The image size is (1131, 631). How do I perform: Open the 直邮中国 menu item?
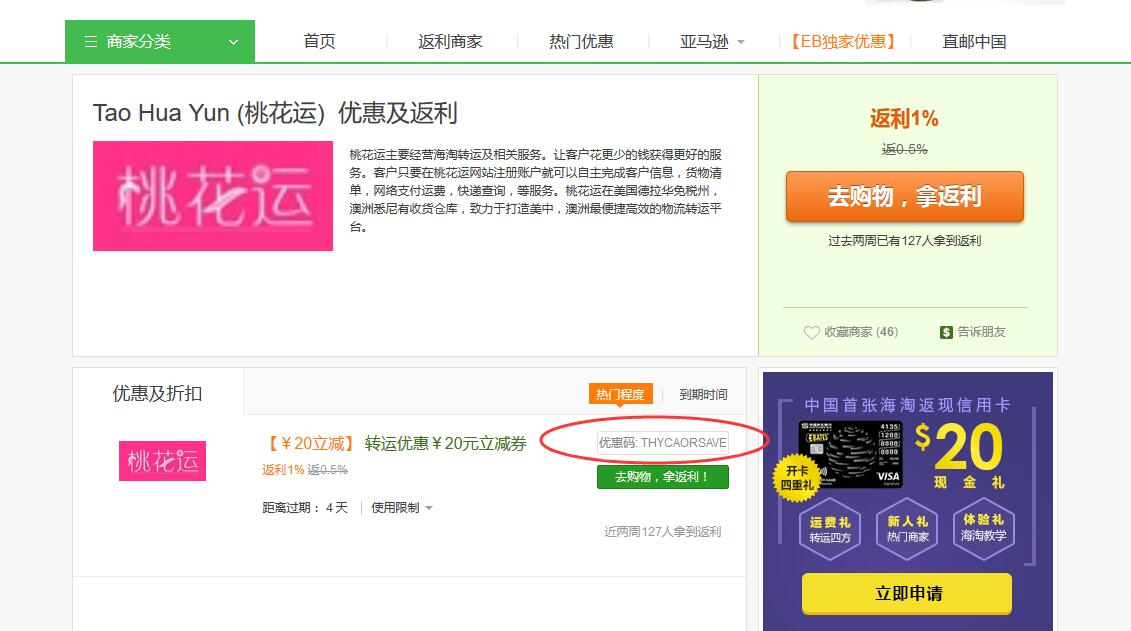974,42
